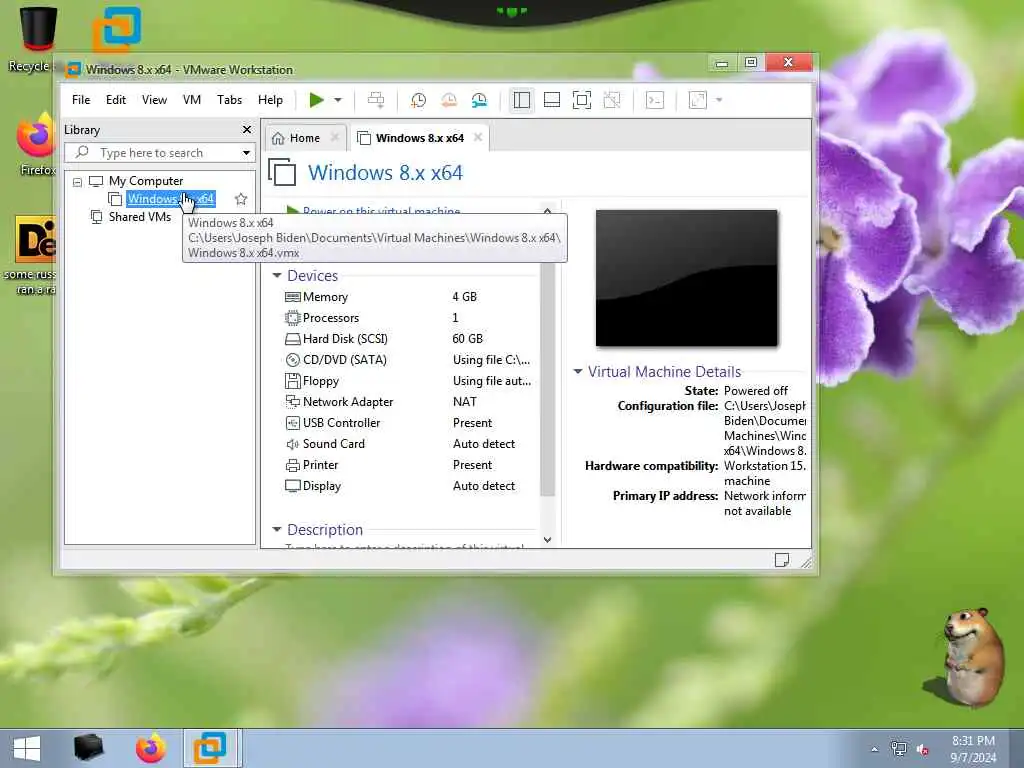The height and width of the screenshot is (768, 1024).
Task: Open the Help menu
Action: pyautogui.click(x=270, y=100)
